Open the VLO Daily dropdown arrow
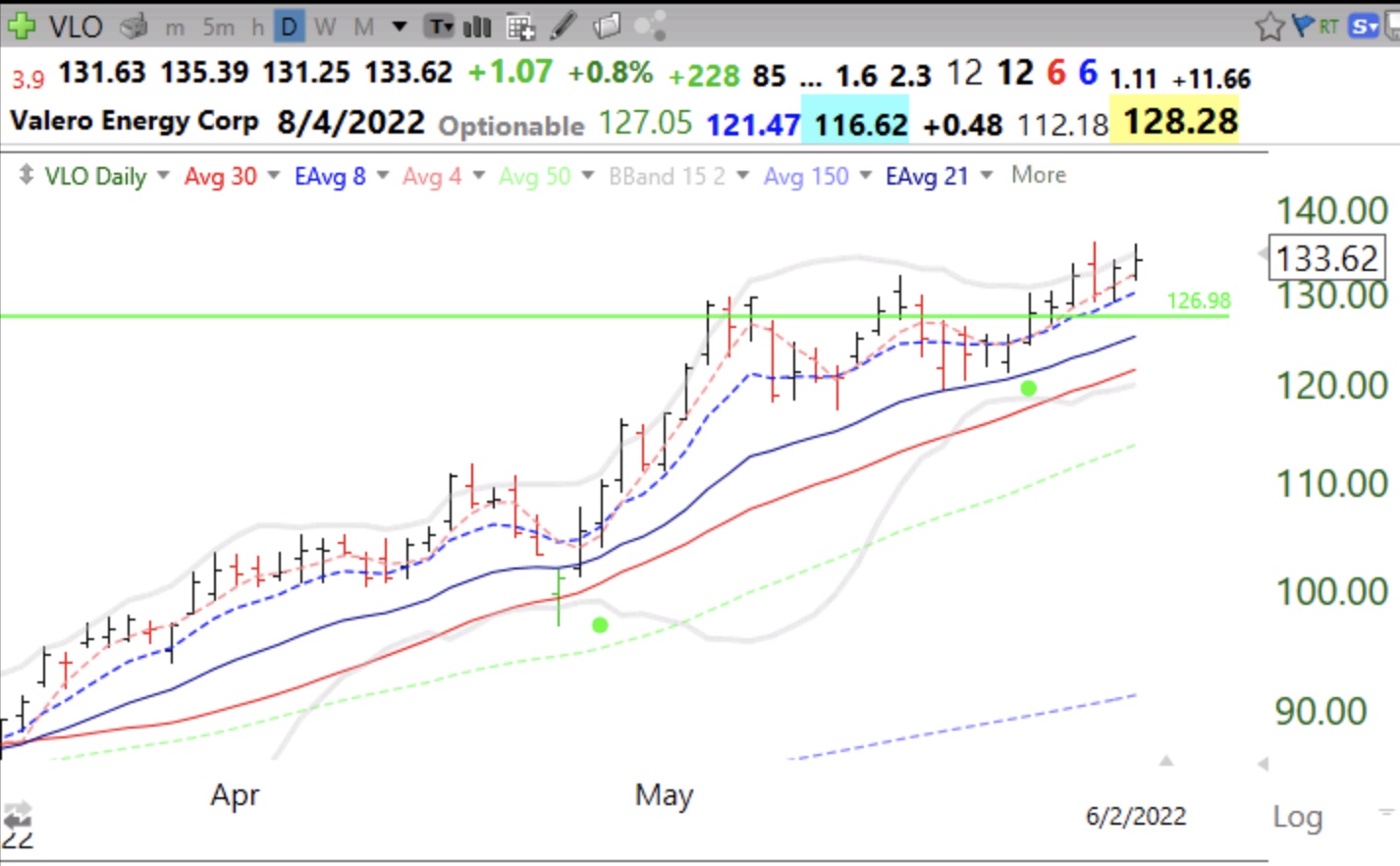 pyautogui.click(x=163, y=176)
